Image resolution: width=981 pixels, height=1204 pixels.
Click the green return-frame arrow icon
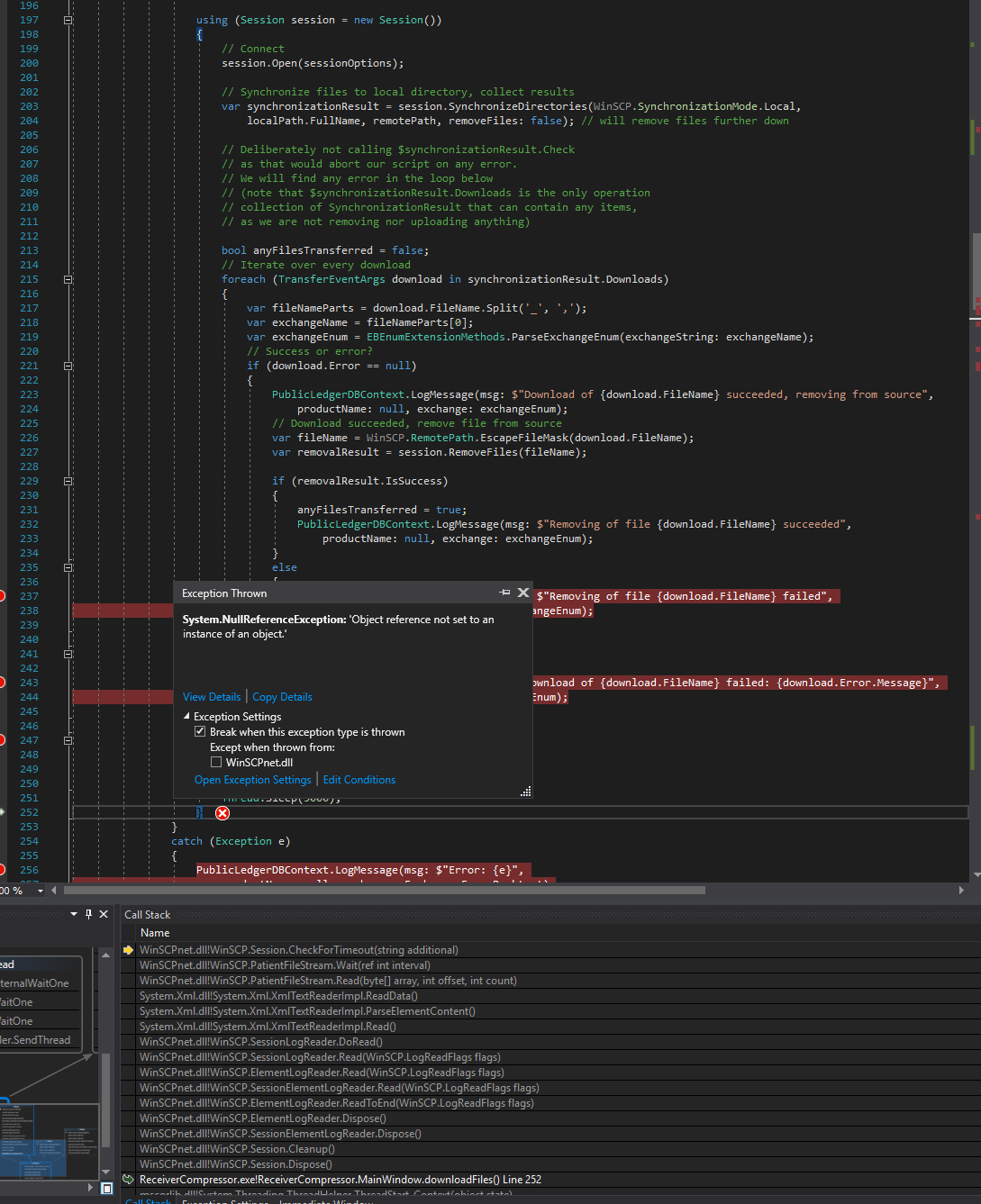coord(129,1180)
